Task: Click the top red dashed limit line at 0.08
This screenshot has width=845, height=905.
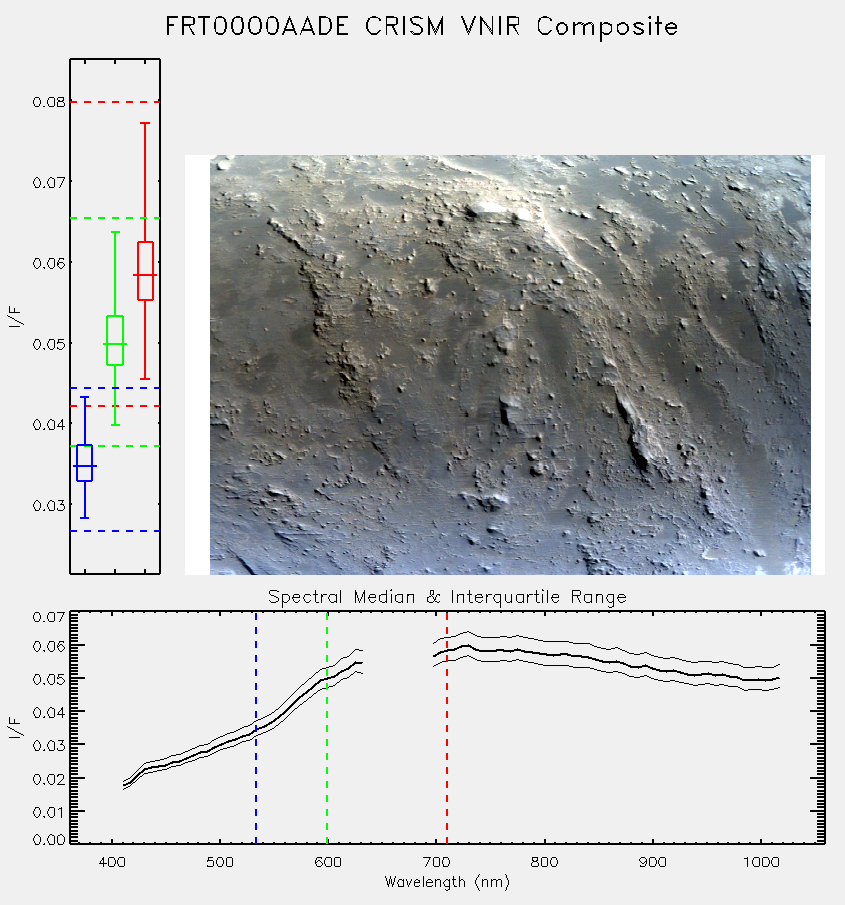Action: click(x=115, y=102)
